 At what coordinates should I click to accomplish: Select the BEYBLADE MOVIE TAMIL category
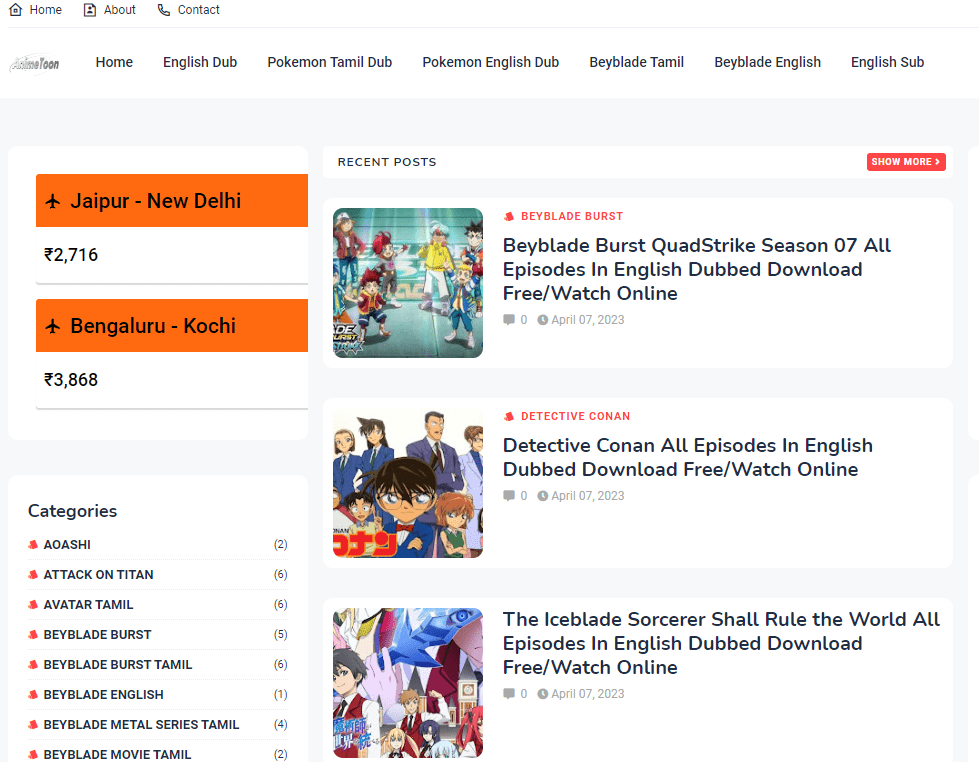(x=117, y=755)
